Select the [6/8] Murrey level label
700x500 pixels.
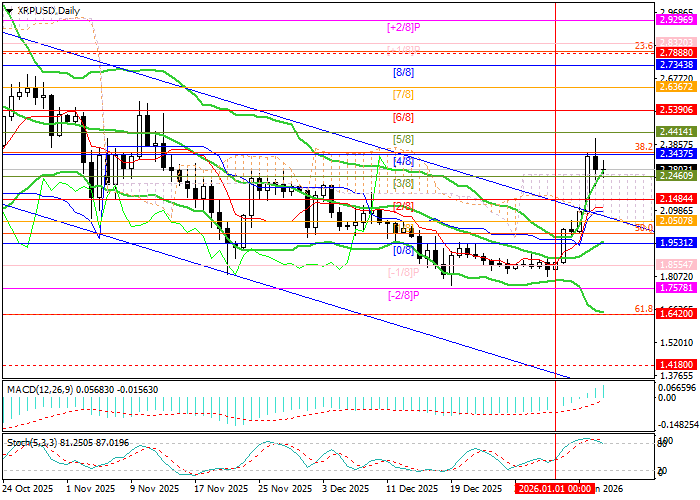pos(404,117)
